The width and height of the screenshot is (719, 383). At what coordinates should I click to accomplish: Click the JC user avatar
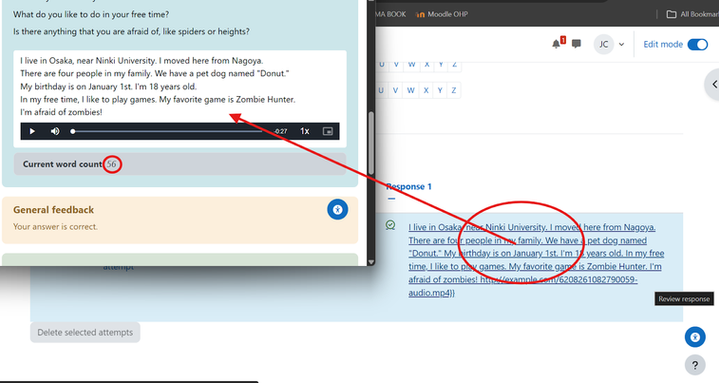[x=604, y=44]
